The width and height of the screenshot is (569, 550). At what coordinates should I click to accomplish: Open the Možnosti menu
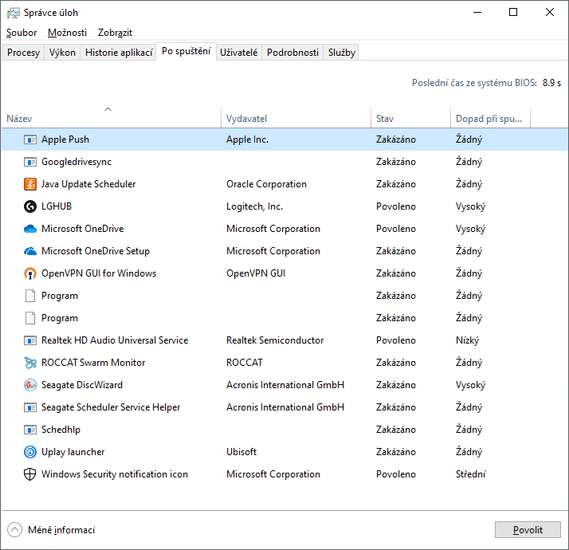coord(67,33)
